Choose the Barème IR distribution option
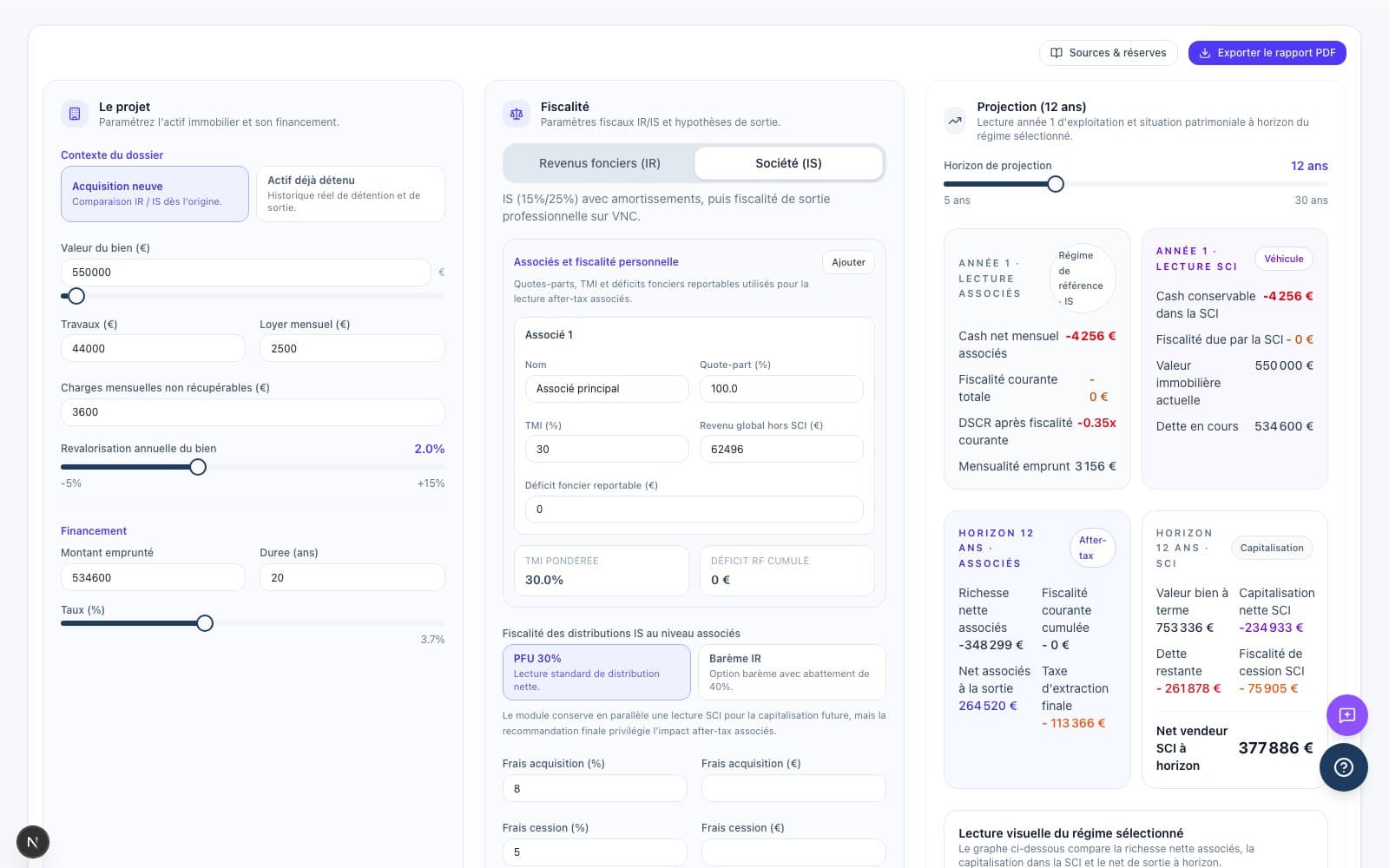Screen dimensions: 1389x868 point(791,672)
